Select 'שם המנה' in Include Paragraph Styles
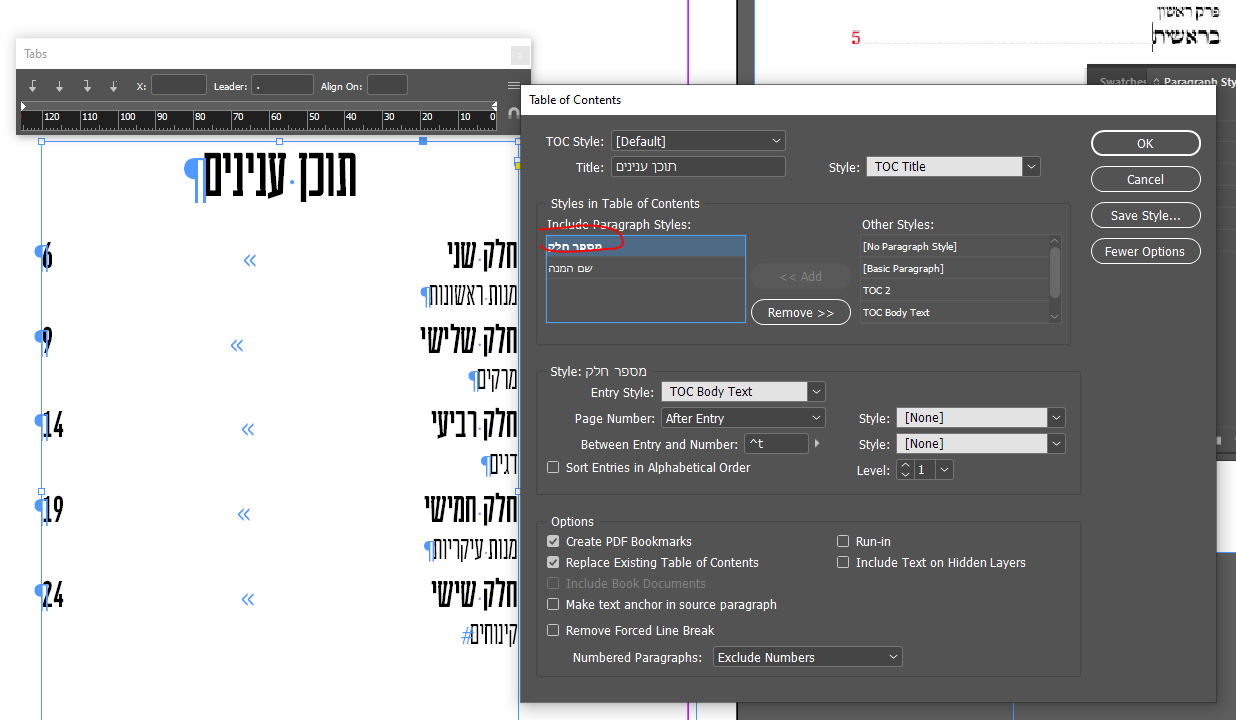Image resolution: width=1236 pixels, height=720 pixels. [646, 268]
